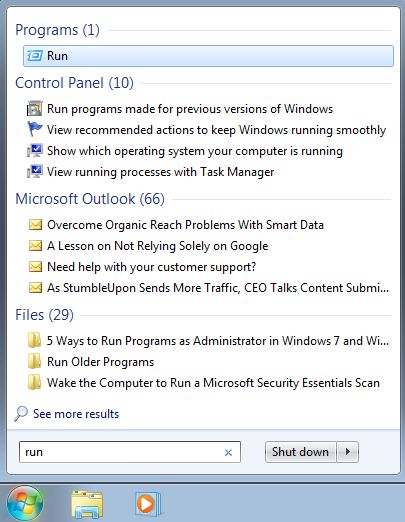Click the Windows Start orb
Screen dimensions: 405x522
coord(25,503)
